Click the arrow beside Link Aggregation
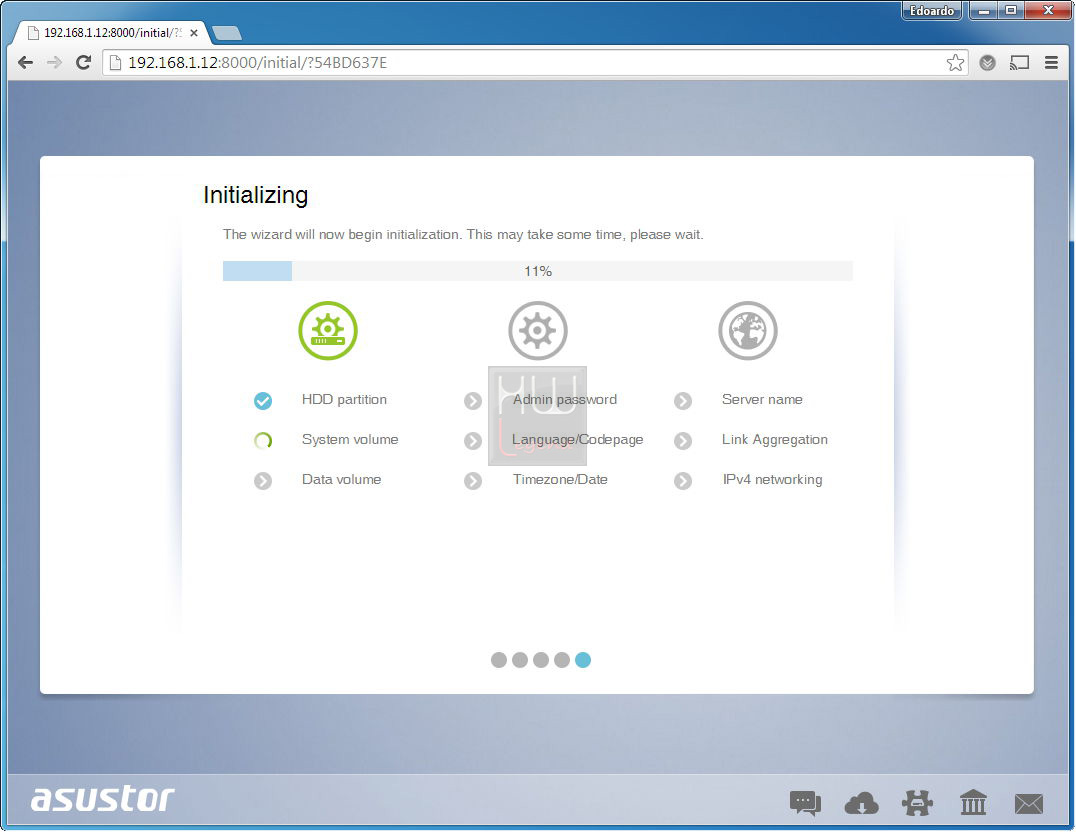 pos(683,440)
